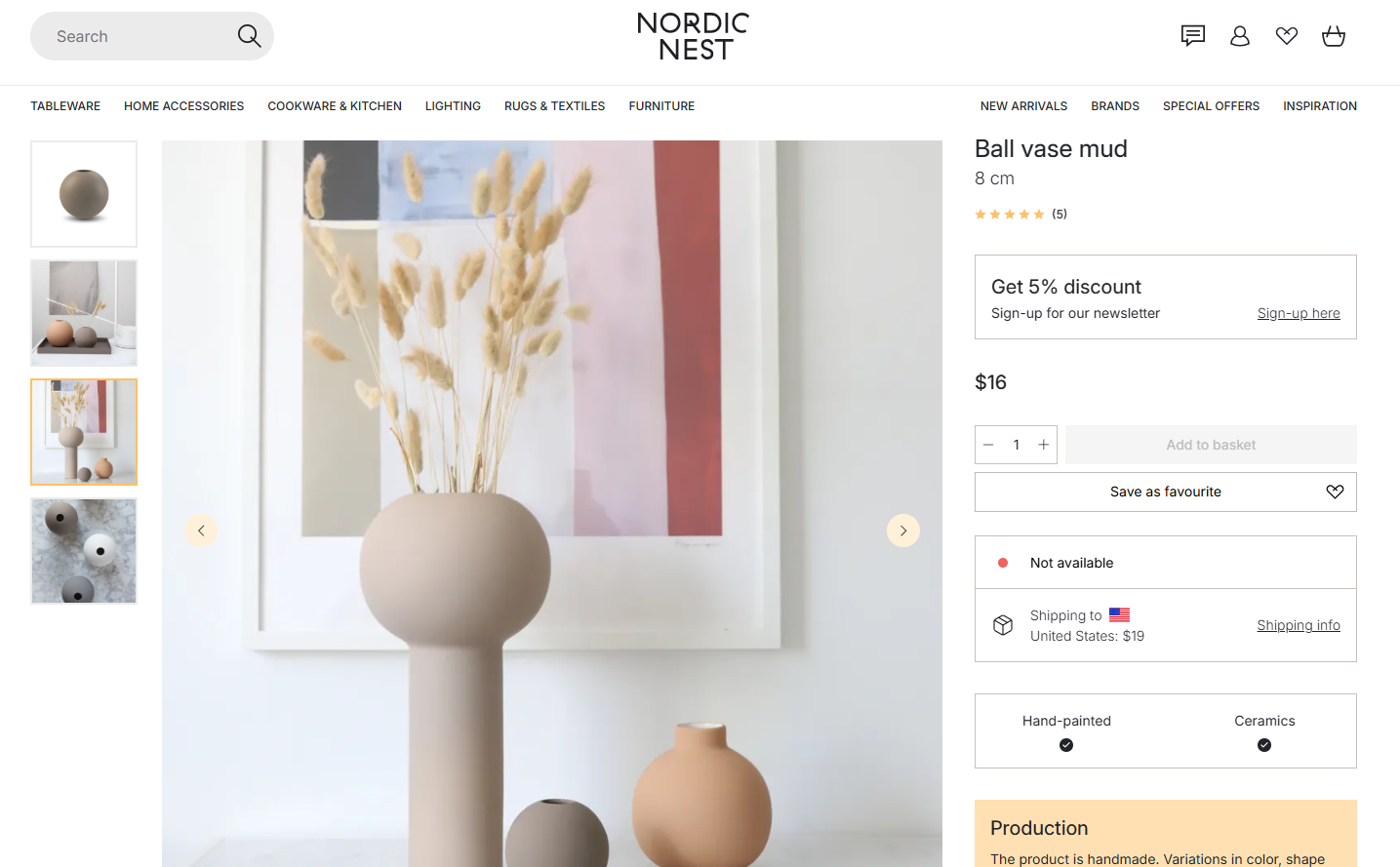
Task: Open the Home Accessories menu
Action: click(x=183, y=106)
